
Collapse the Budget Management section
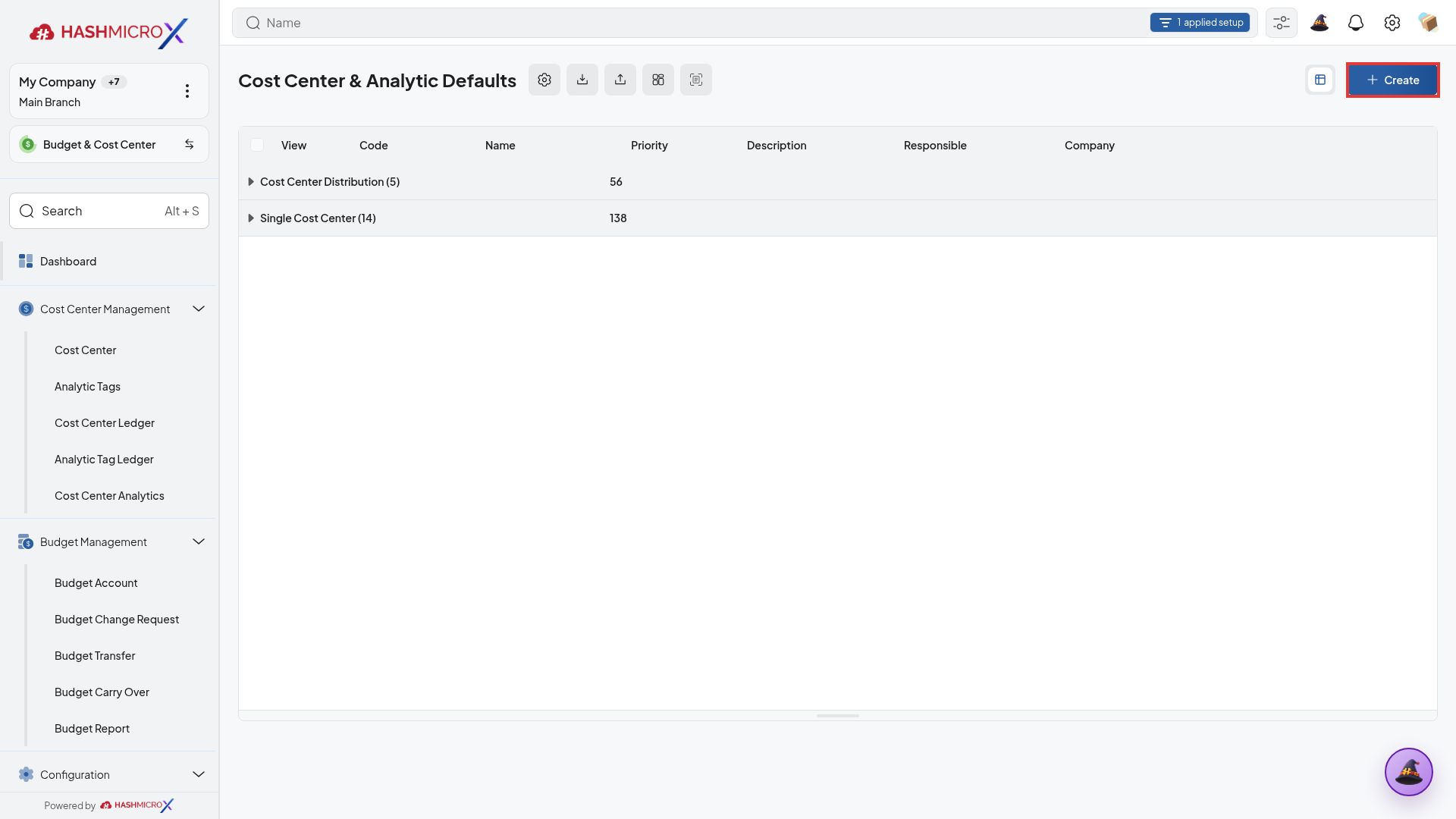(x=199, y=541)
